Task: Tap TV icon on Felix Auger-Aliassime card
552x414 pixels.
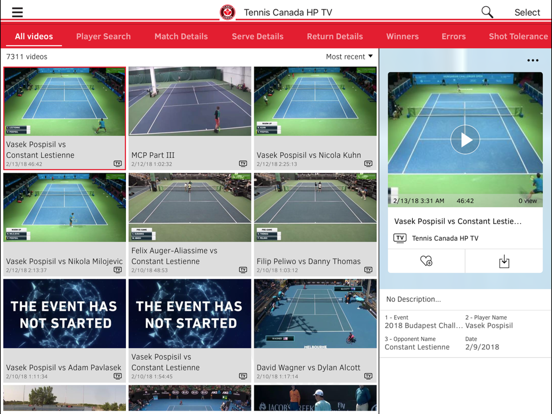Action: (x=243, y=270)
